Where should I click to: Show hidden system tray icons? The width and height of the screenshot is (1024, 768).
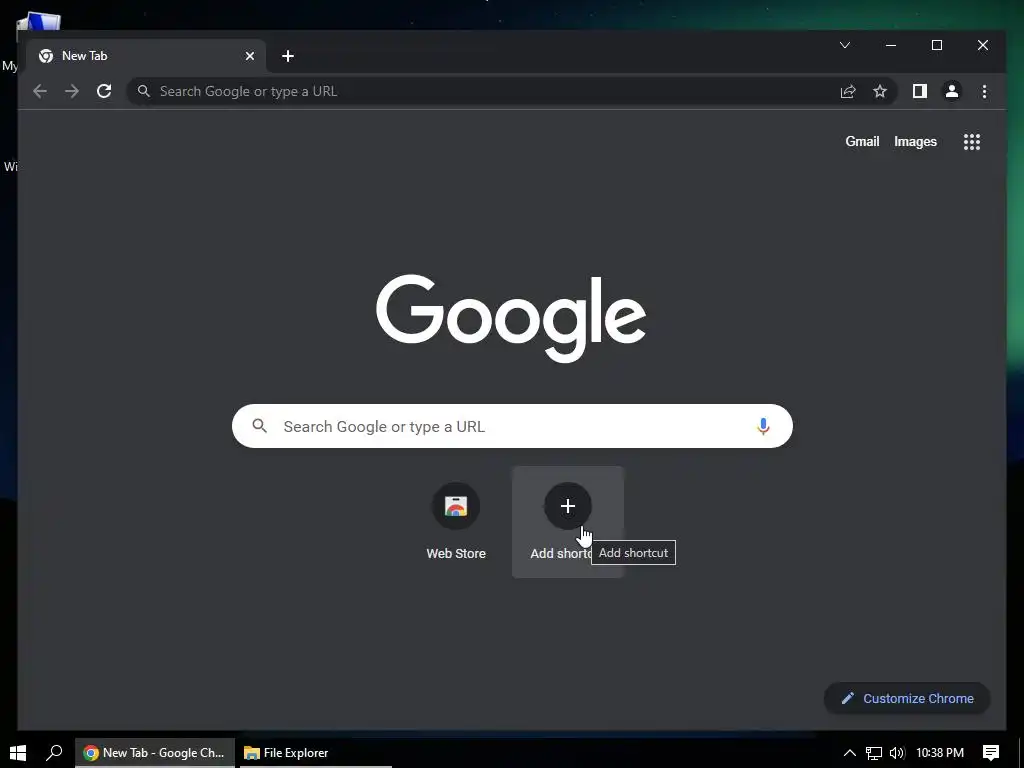850,753
